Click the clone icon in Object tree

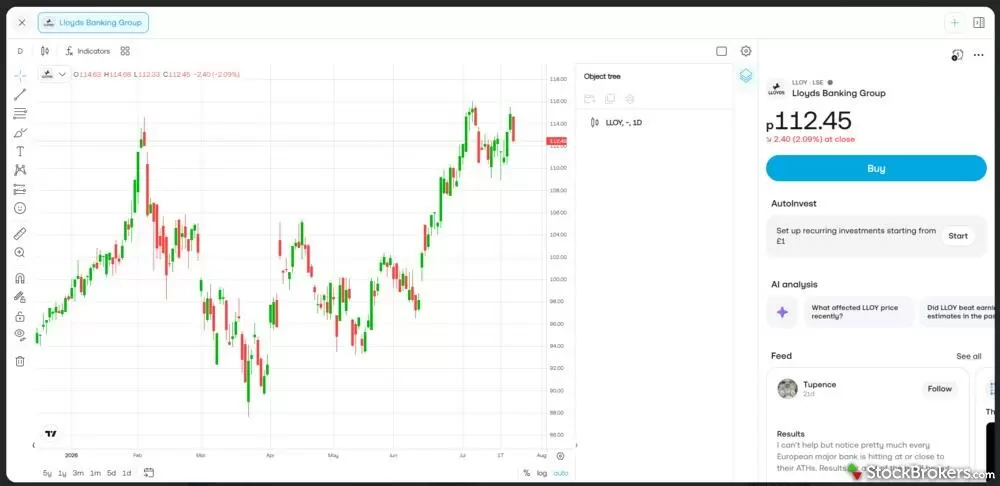coord(610,99)
